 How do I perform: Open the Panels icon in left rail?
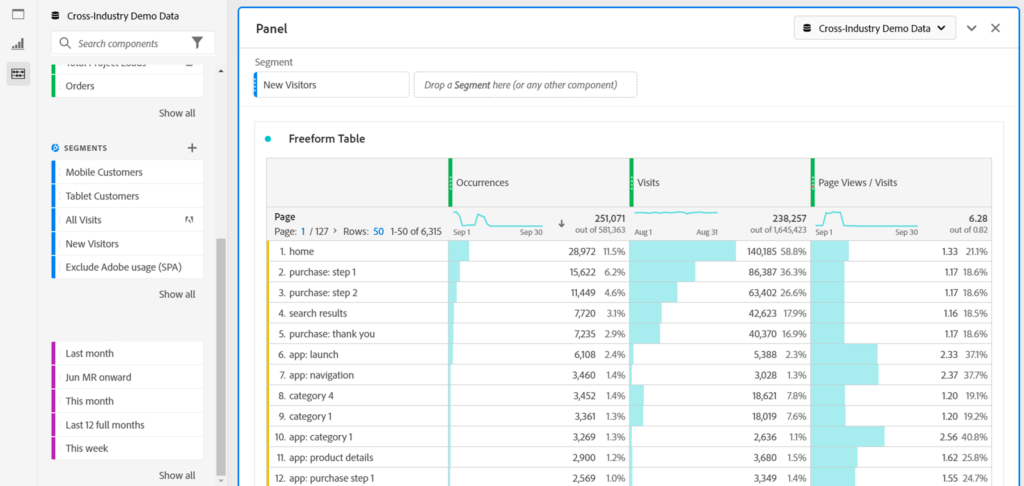(x=18, y=14)
